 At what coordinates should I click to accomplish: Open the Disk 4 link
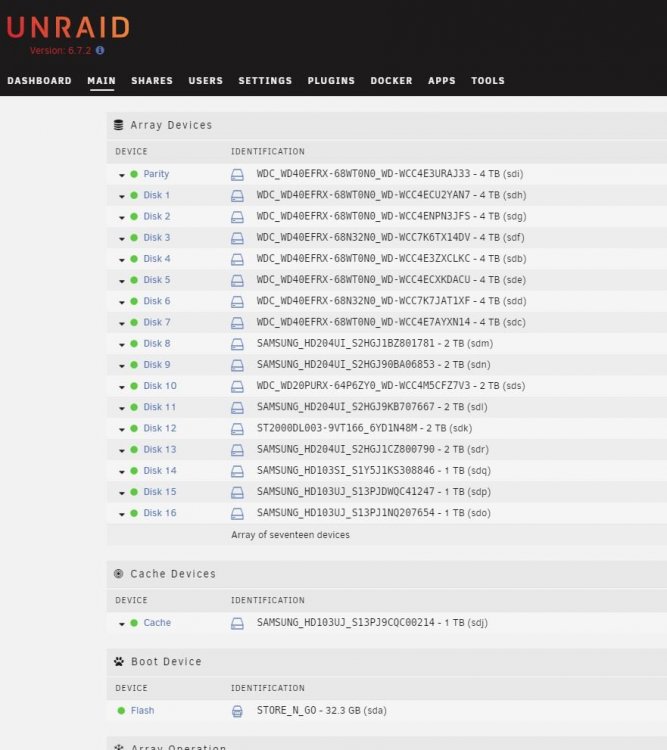[156, 259]
